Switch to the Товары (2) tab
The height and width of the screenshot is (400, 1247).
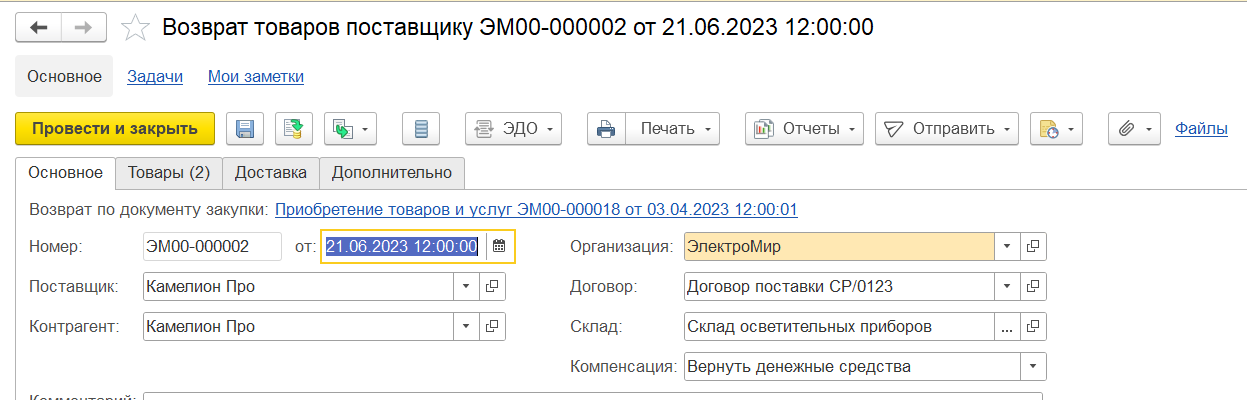pos(169,172)
